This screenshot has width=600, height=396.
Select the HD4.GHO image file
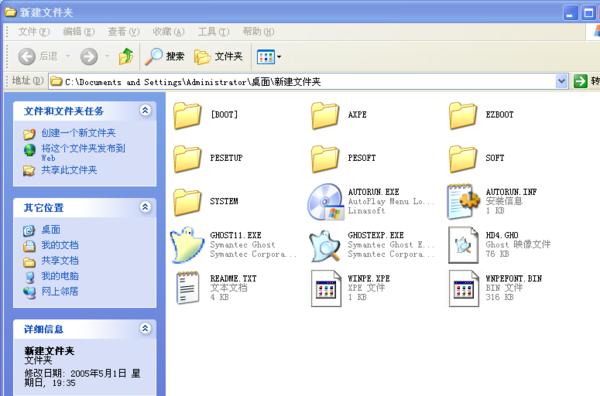[x=463, y=245]
